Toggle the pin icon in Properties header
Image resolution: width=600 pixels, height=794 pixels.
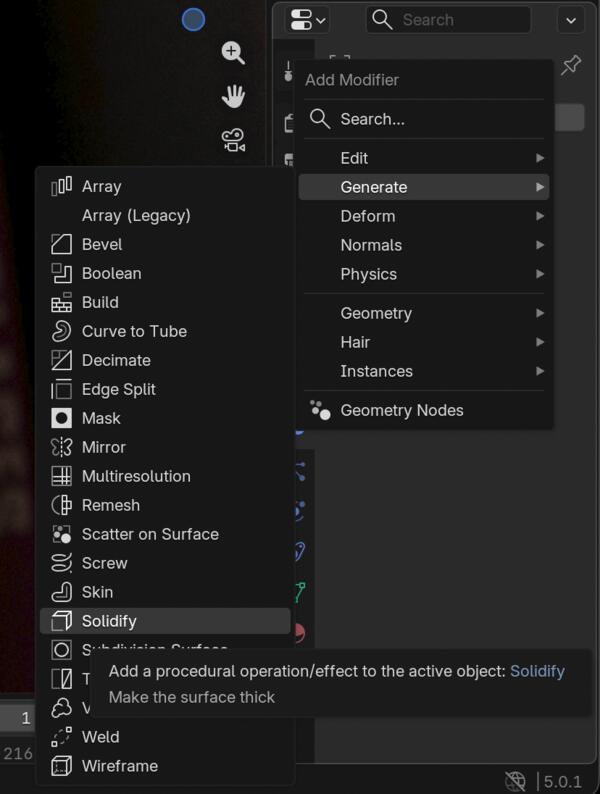click(571, 66)
